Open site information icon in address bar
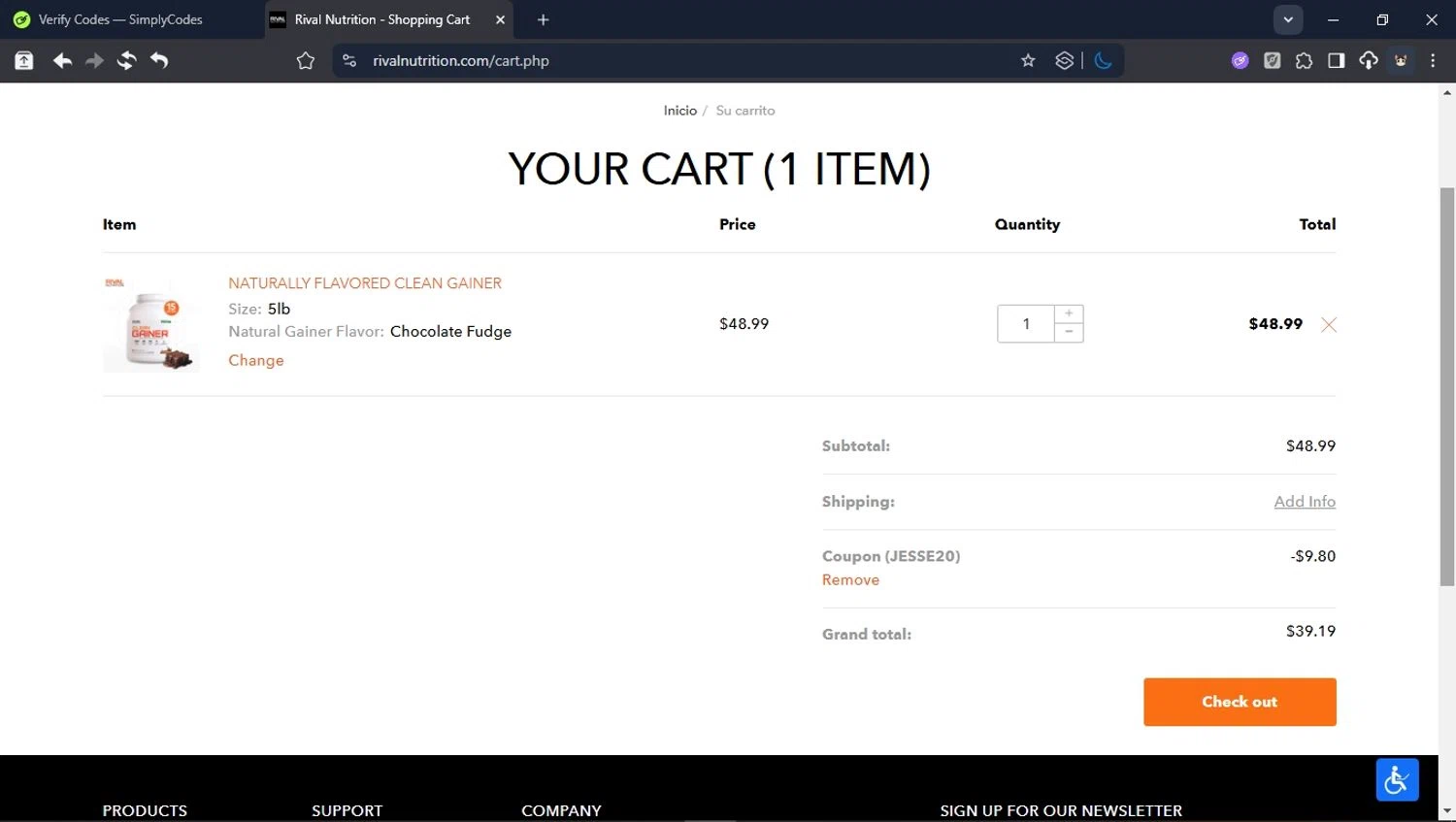1456x822 pixels. pos(349,61)
